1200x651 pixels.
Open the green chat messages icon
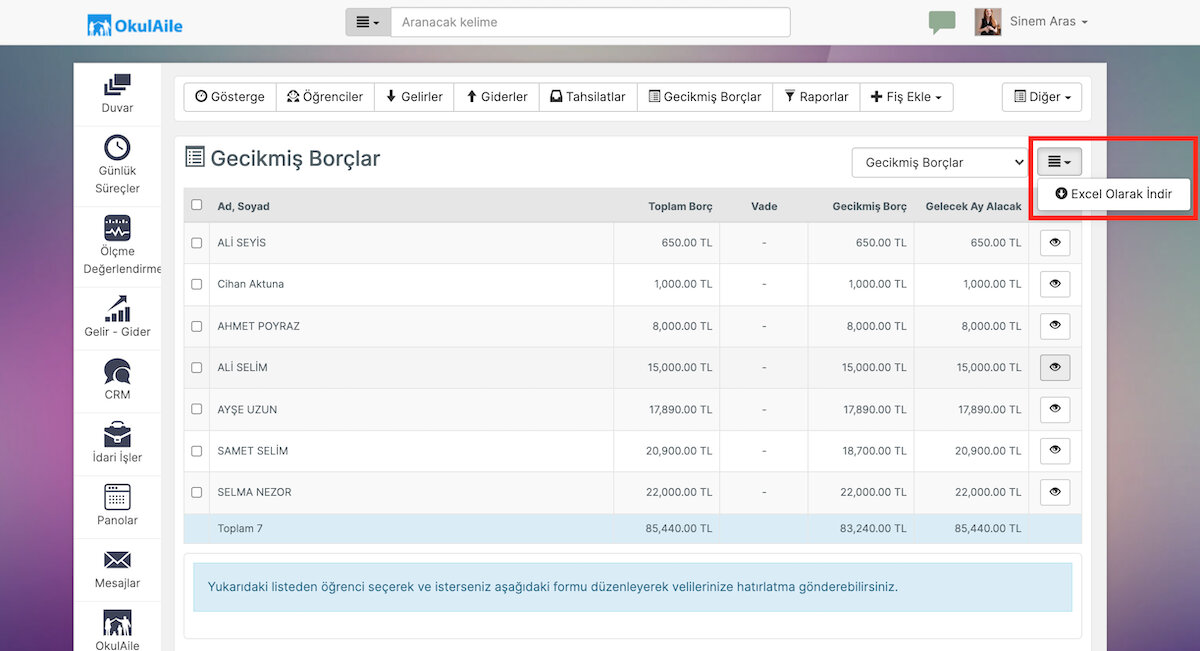click(941, 22)
